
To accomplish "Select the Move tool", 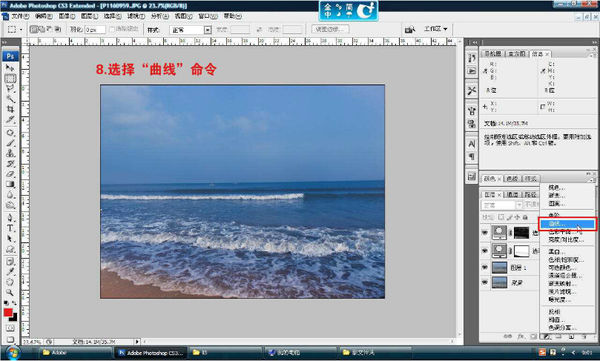I will [10, 68].
